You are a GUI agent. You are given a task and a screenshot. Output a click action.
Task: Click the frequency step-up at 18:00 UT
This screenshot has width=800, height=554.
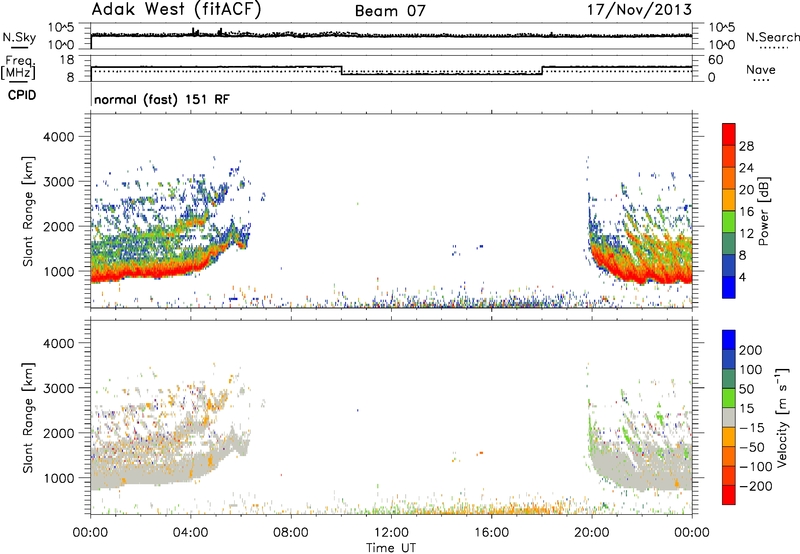pyautogui.click(x=542, y=70)
